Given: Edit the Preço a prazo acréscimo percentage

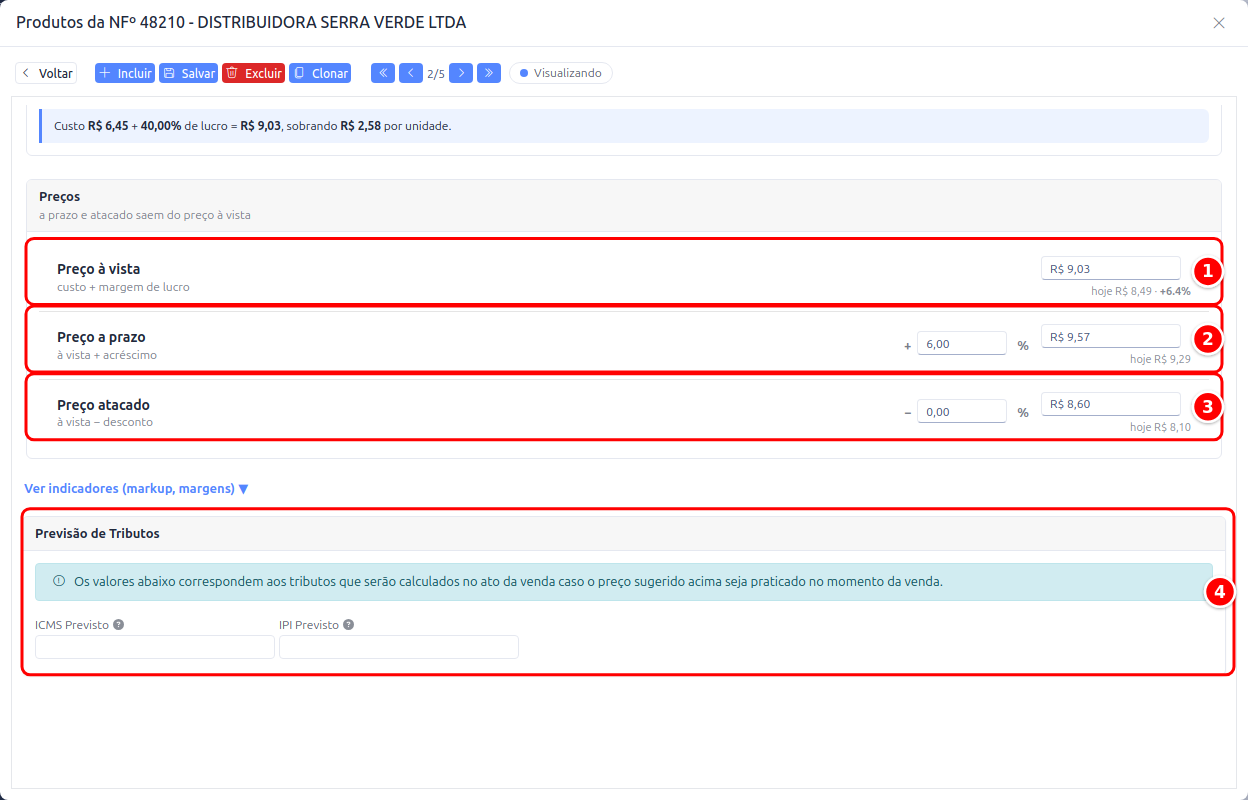Looking at the screenshot, I should pos(961,343).
